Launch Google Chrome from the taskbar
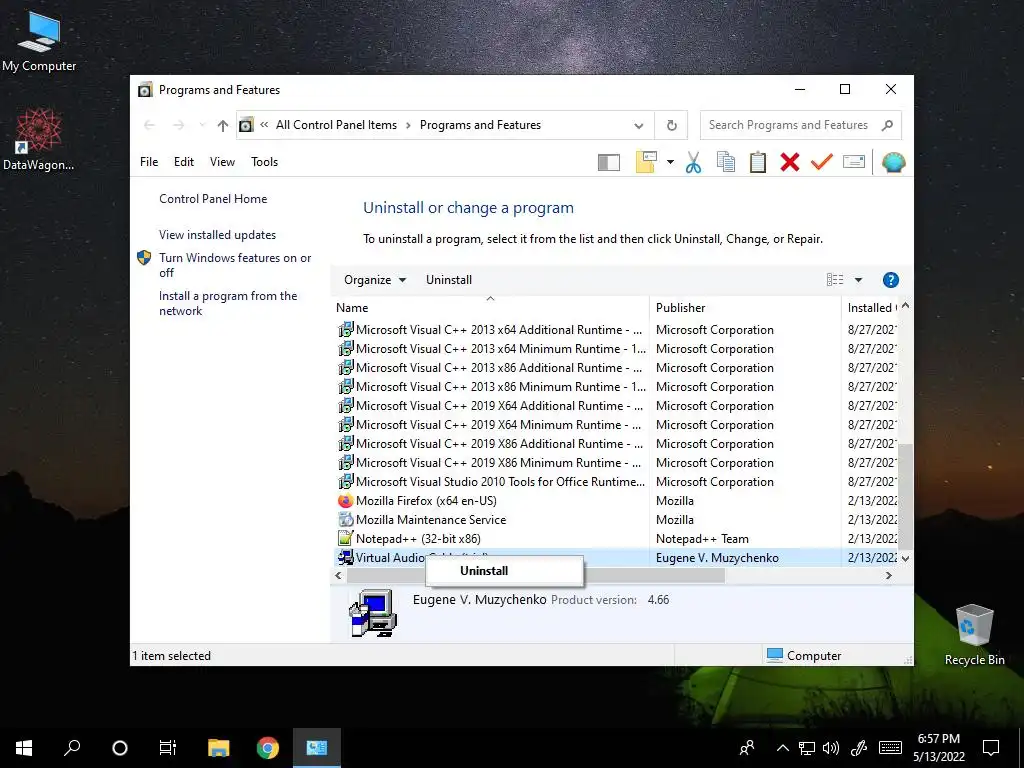 click(268, 748)
